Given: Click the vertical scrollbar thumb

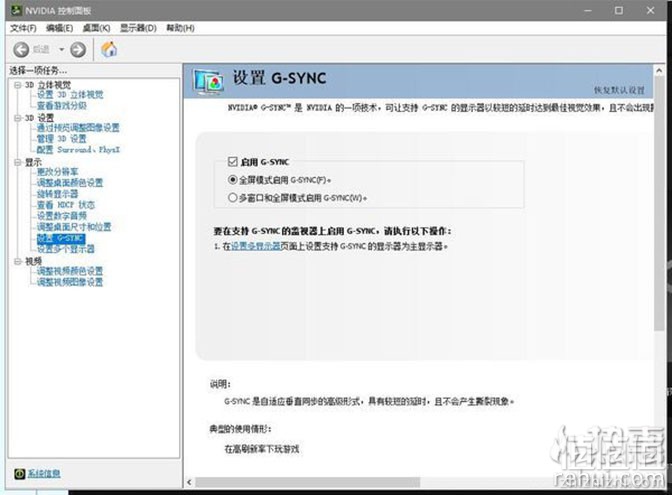Looking at the screenshot, I should tap(660, 204).
